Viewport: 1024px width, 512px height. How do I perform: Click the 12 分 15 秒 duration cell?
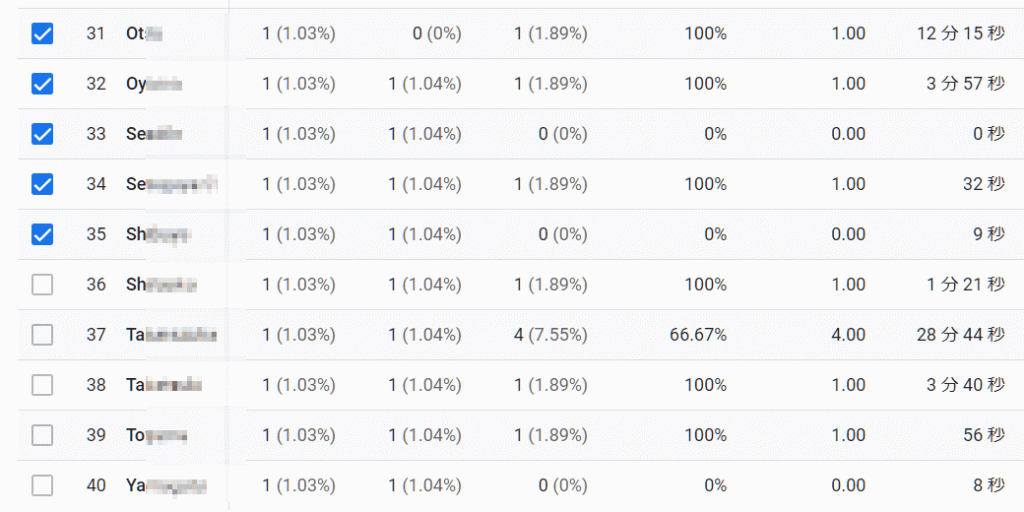[x=960, y=34]
